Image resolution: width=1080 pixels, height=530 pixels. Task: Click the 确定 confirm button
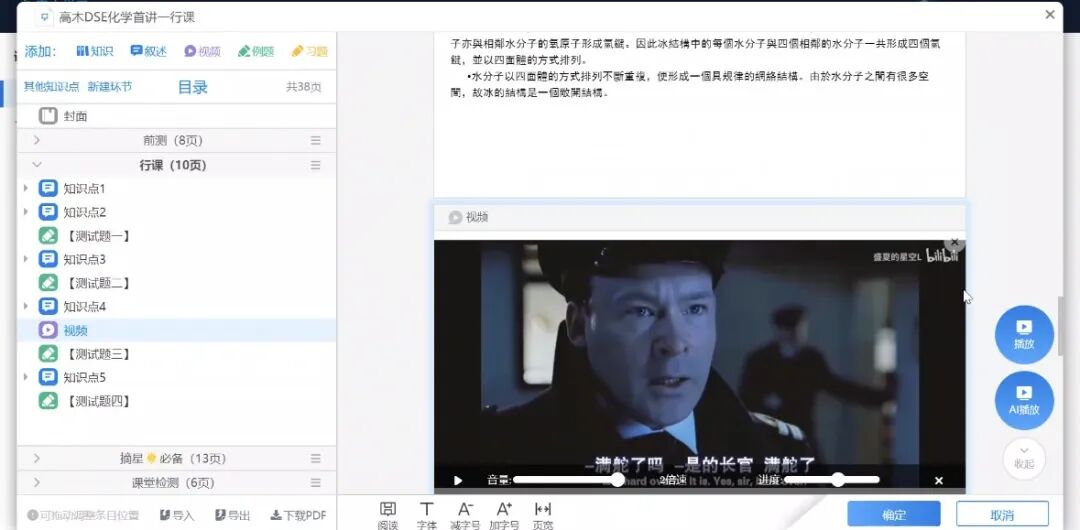click(x=894, y=514)
